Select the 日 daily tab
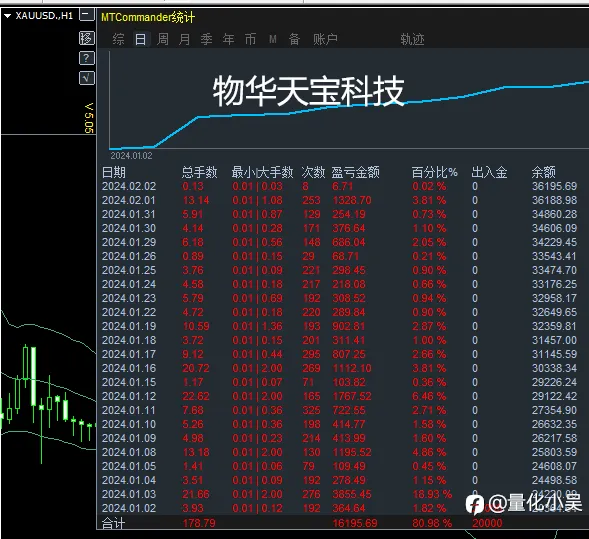 [140, 39]
